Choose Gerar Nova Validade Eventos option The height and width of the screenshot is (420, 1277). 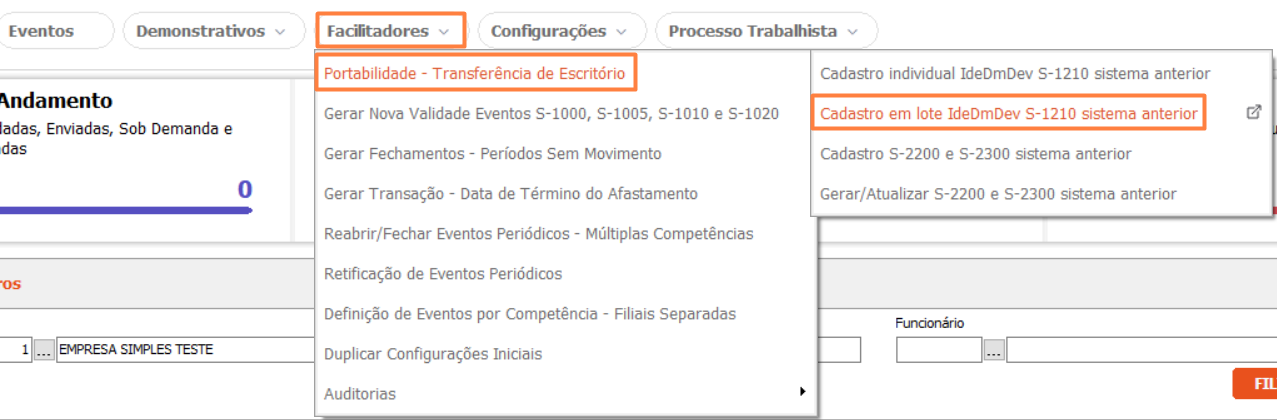tap(551, 114)
